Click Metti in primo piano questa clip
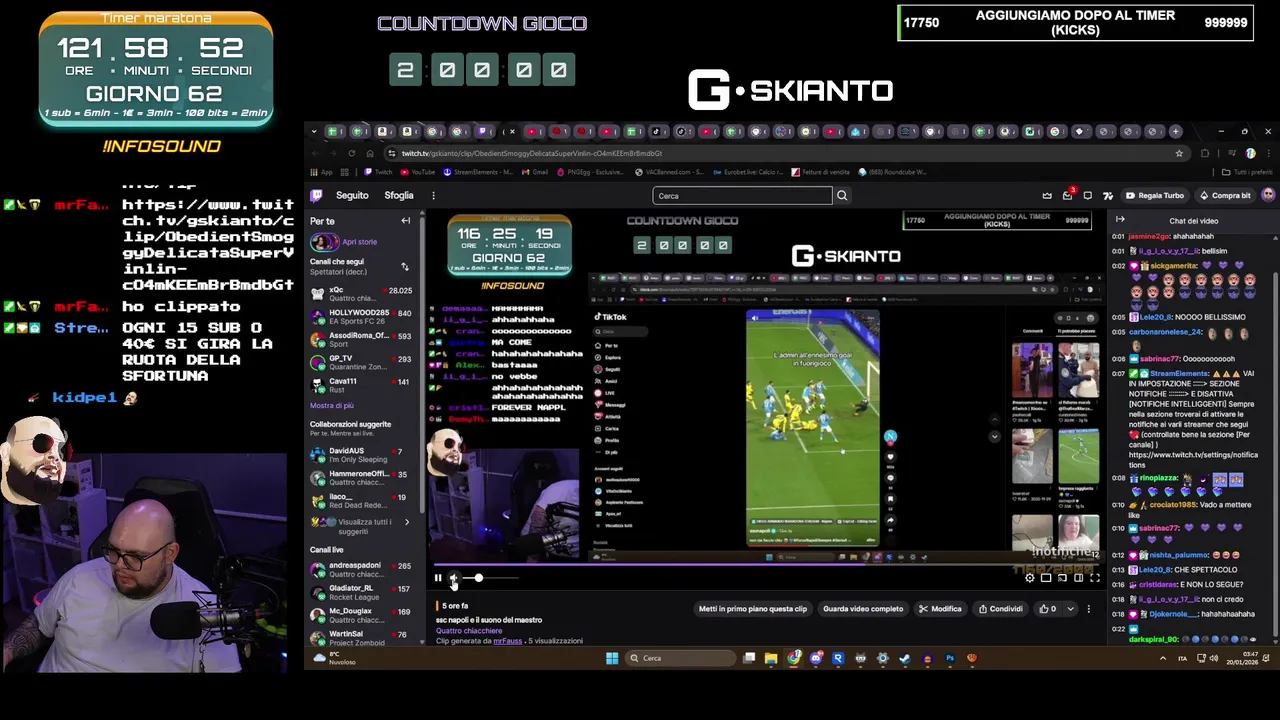1280x720 pixels. [752, 609]
